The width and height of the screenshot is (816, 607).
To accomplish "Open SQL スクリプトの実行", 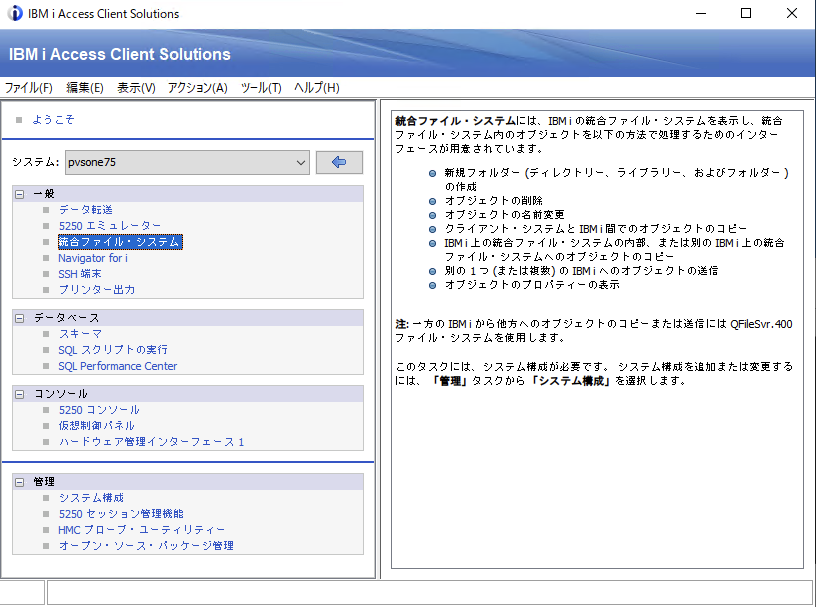I will pyautogui.click(x=113, y=350).
